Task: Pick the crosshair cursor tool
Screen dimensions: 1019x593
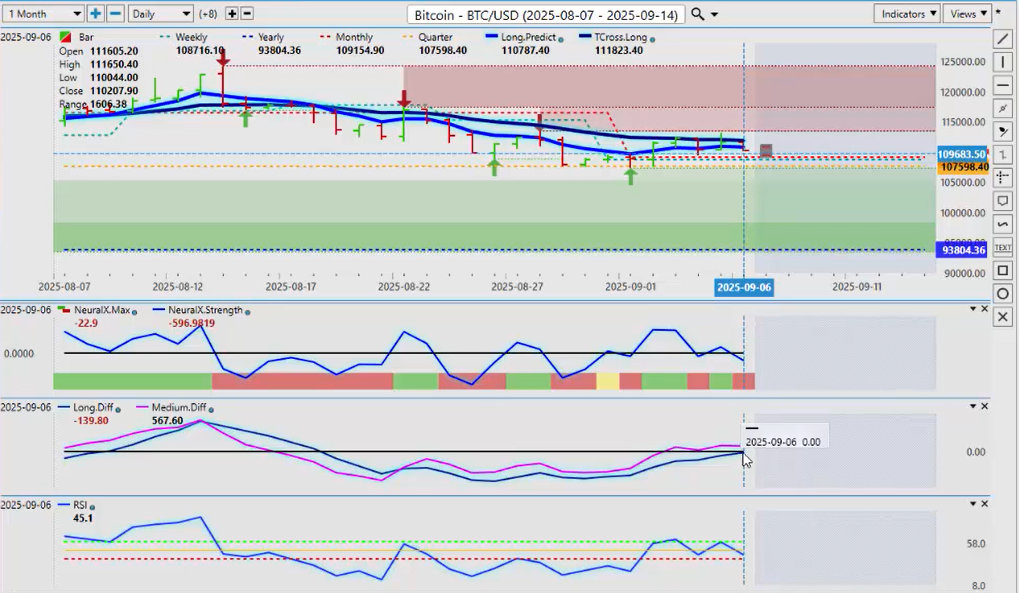Action: click(1003, 178)
